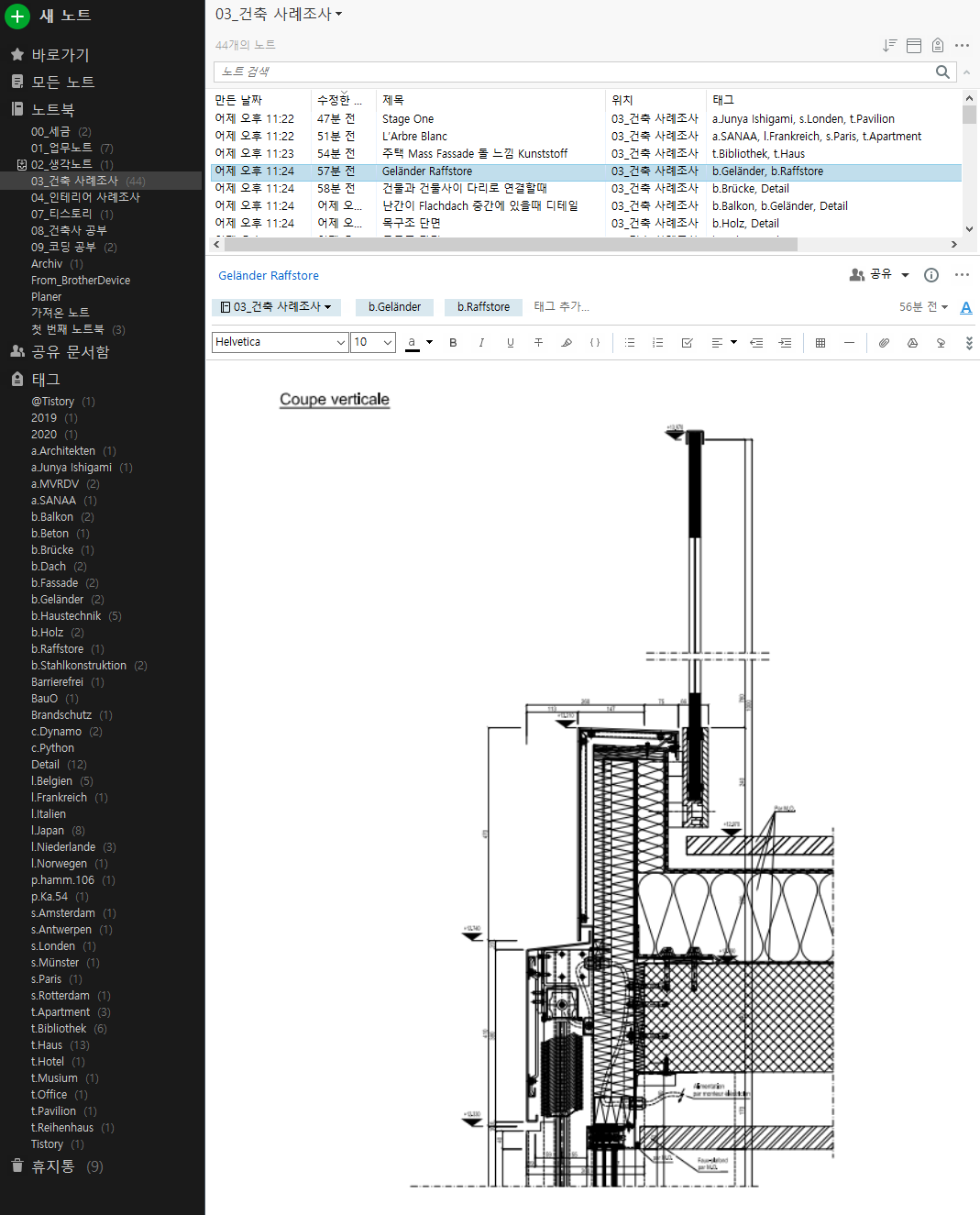Sort notes by the 수정한 column header

[343, 100]
